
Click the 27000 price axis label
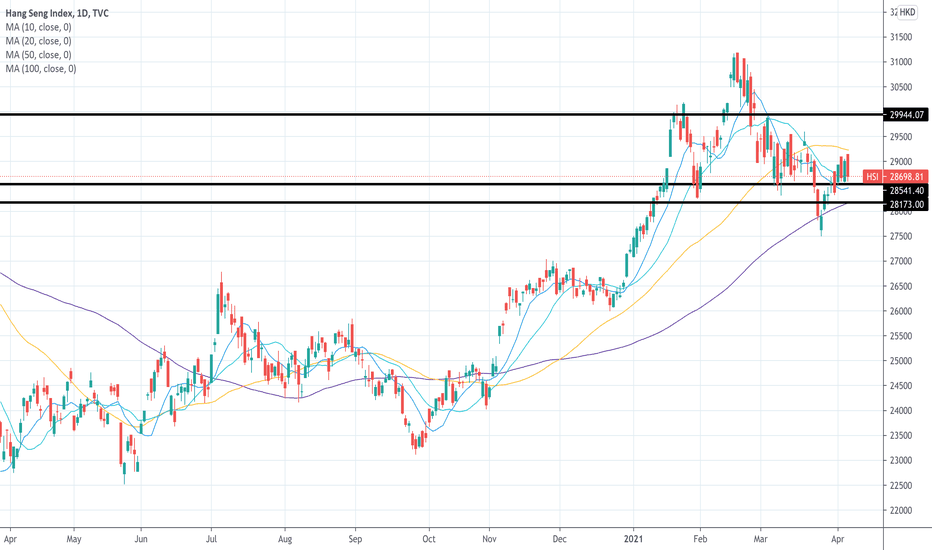tap(900, 262)
